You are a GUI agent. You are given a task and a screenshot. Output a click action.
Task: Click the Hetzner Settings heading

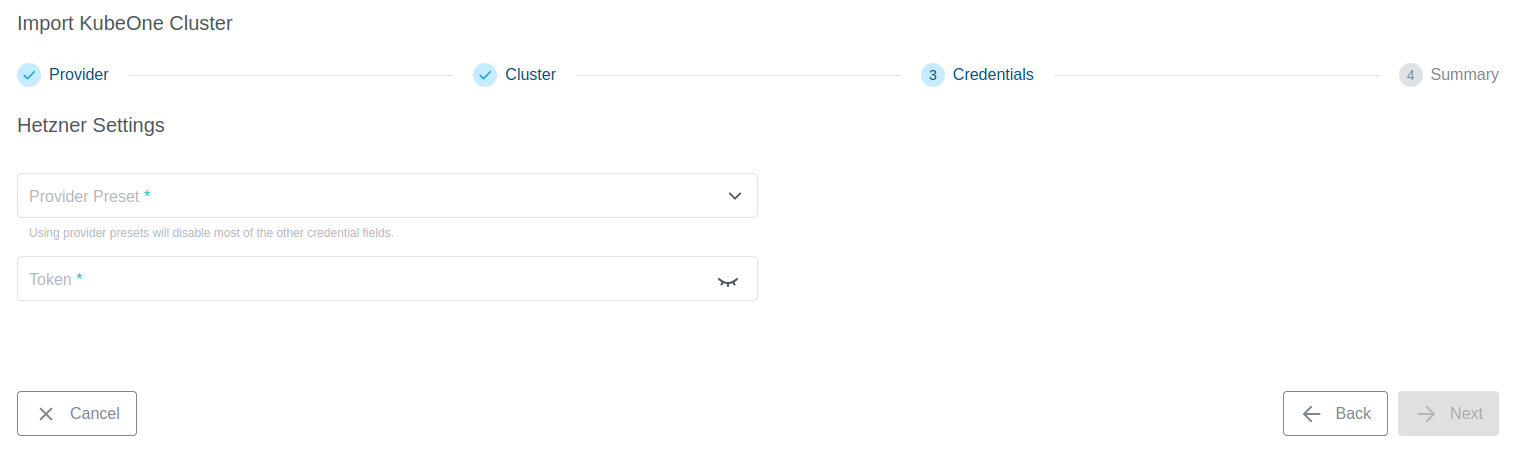click(x=91, y=126)
